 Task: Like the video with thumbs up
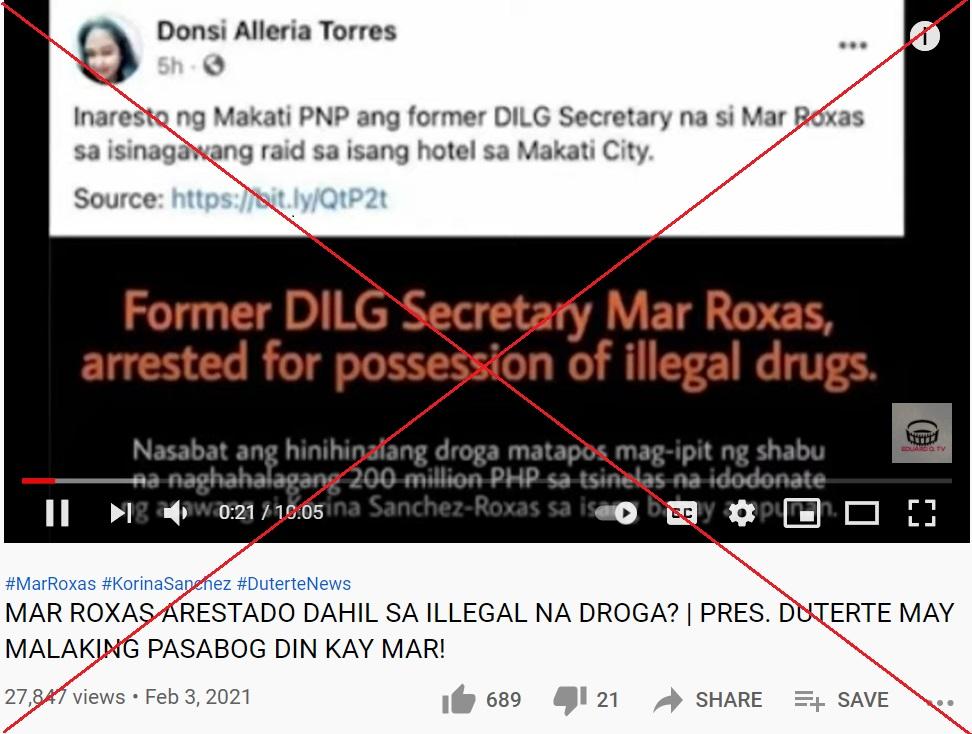pyautogui.click(x=481, y=700)
